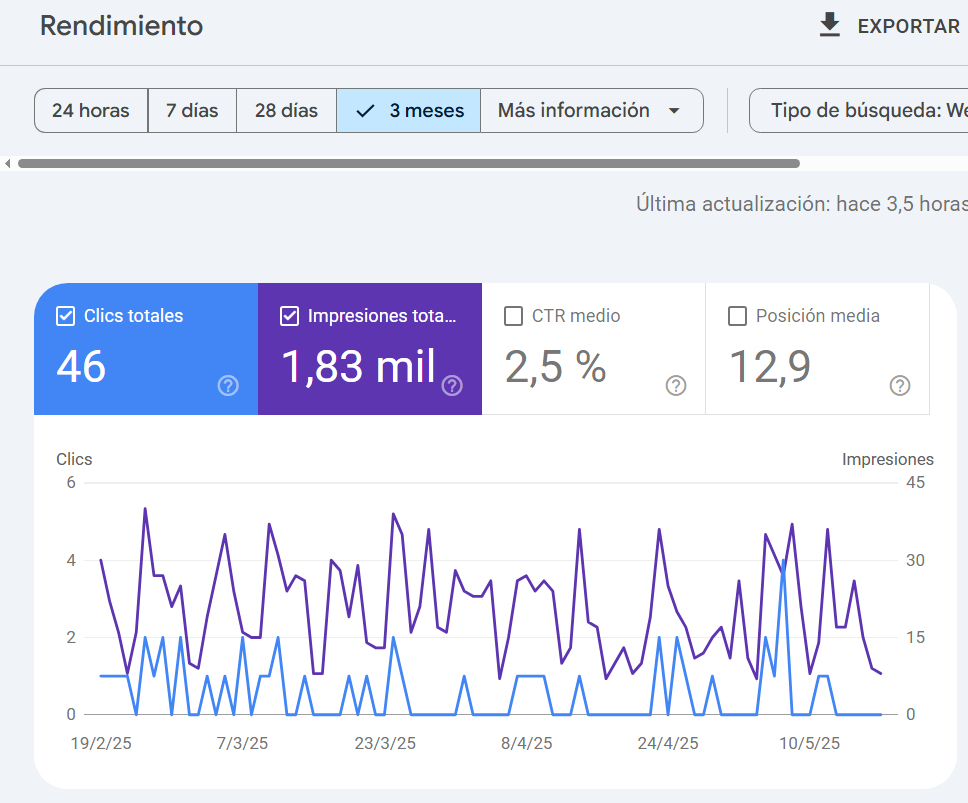The image size is (968, 803).
Task: Expand the Más información dropdown
Action: point(591,110)
